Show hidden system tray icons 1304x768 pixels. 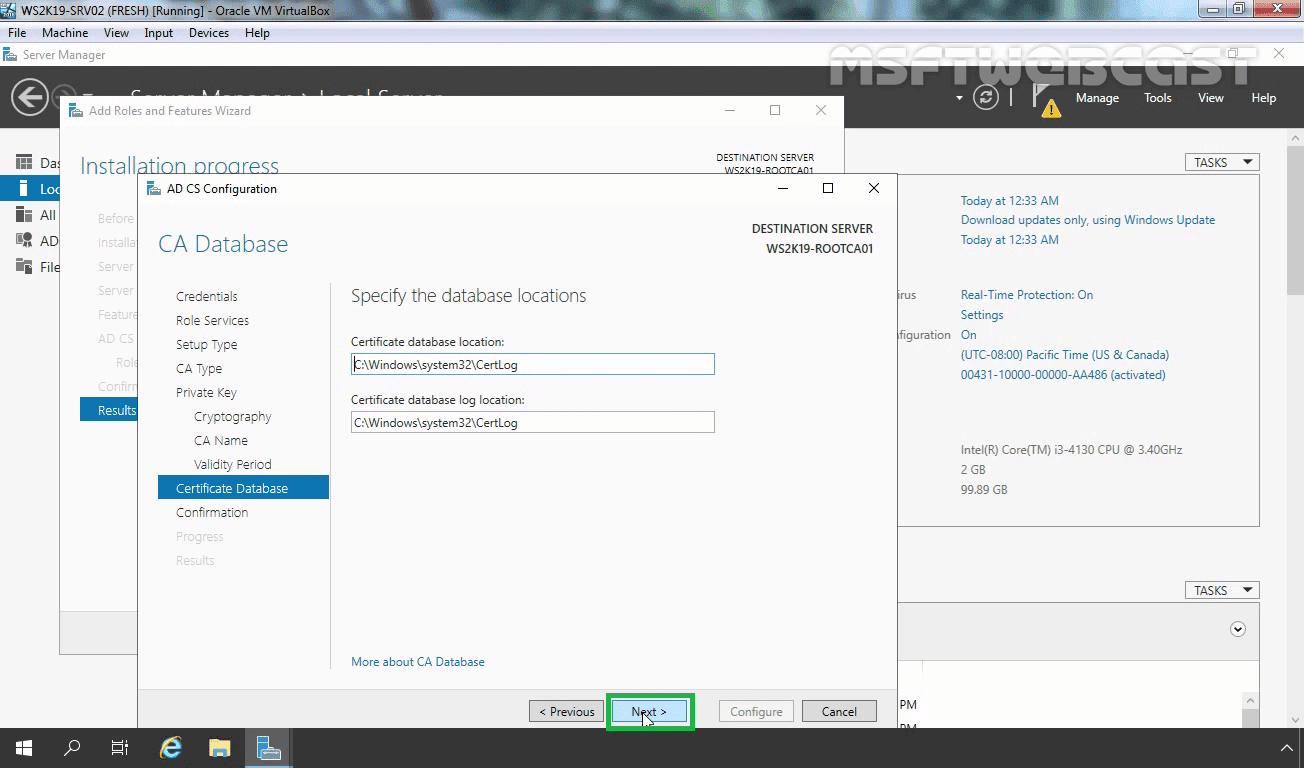[1286, 748]
